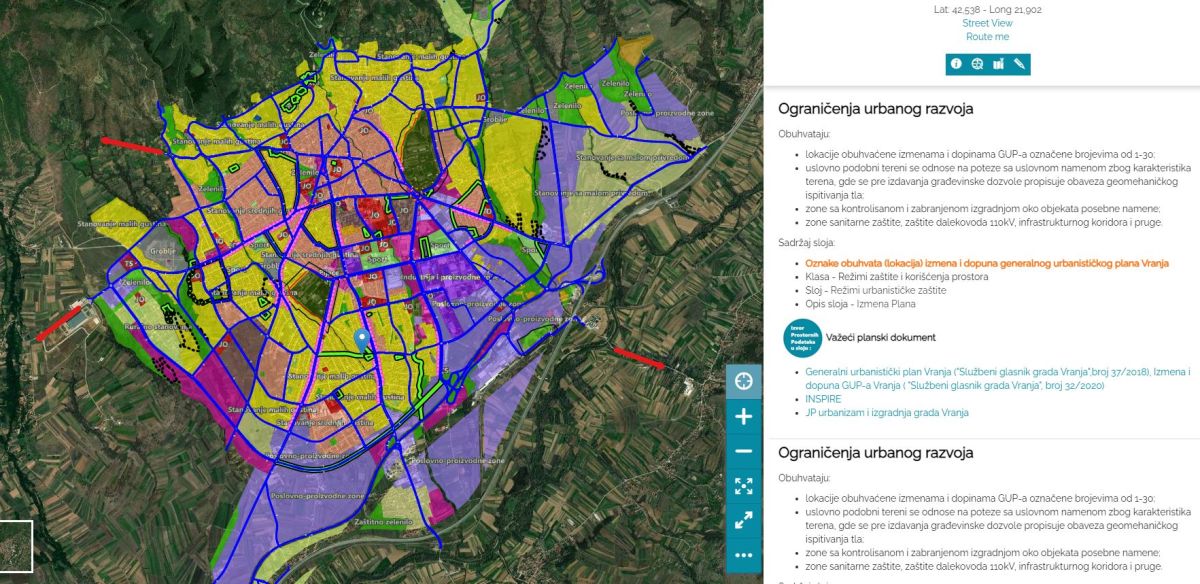
Task: Expand more map options with three dots
Action: (743, 554)
